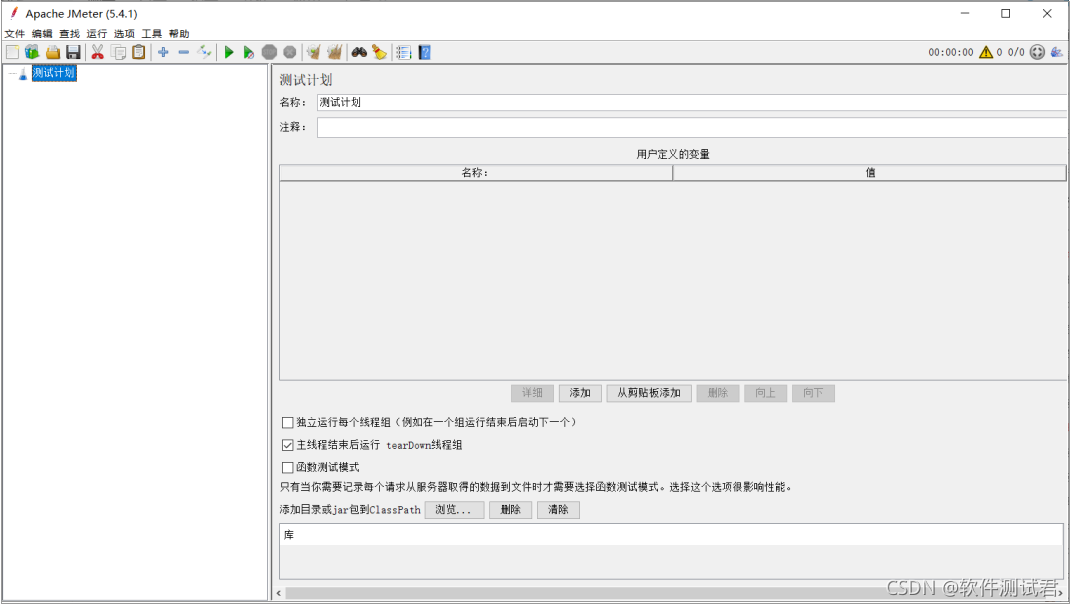Open the 文件 menu
Image resolution: width=1074 pixels, height=606 pixels.
pyautogui.click(x=14, y=34)
